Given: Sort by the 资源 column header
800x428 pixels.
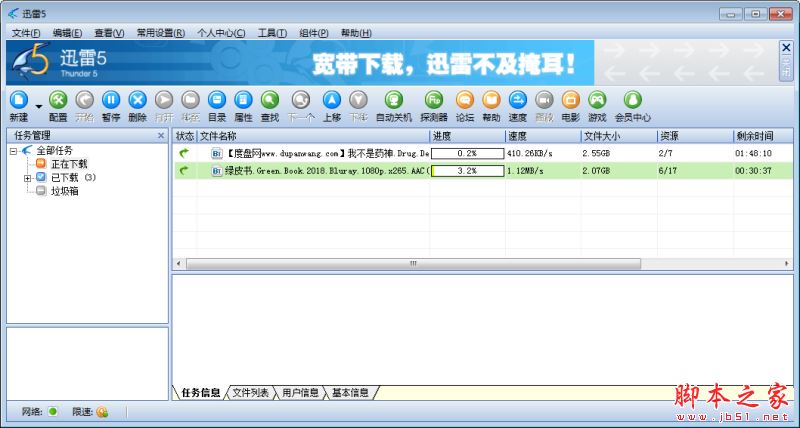Looking at the screenshot, I should (x=695, y=136).
